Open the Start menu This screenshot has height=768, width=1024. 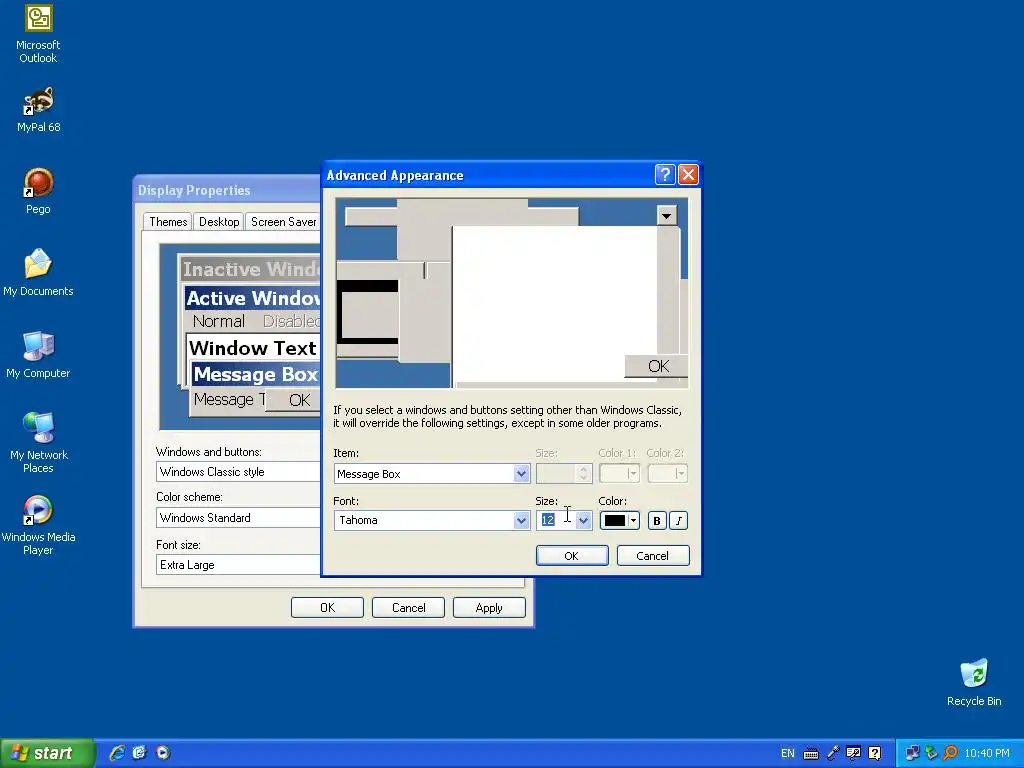(47, 753)
